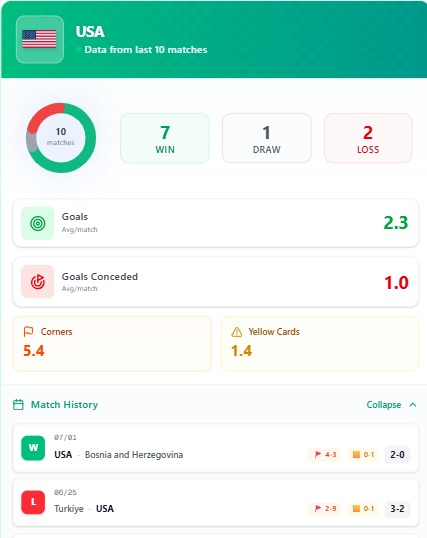Click the 3-2 score in Turkiye match
Image resolution: width=427 pixels, height=538 pixels.
pyautogui.click(x=397, y=508)
